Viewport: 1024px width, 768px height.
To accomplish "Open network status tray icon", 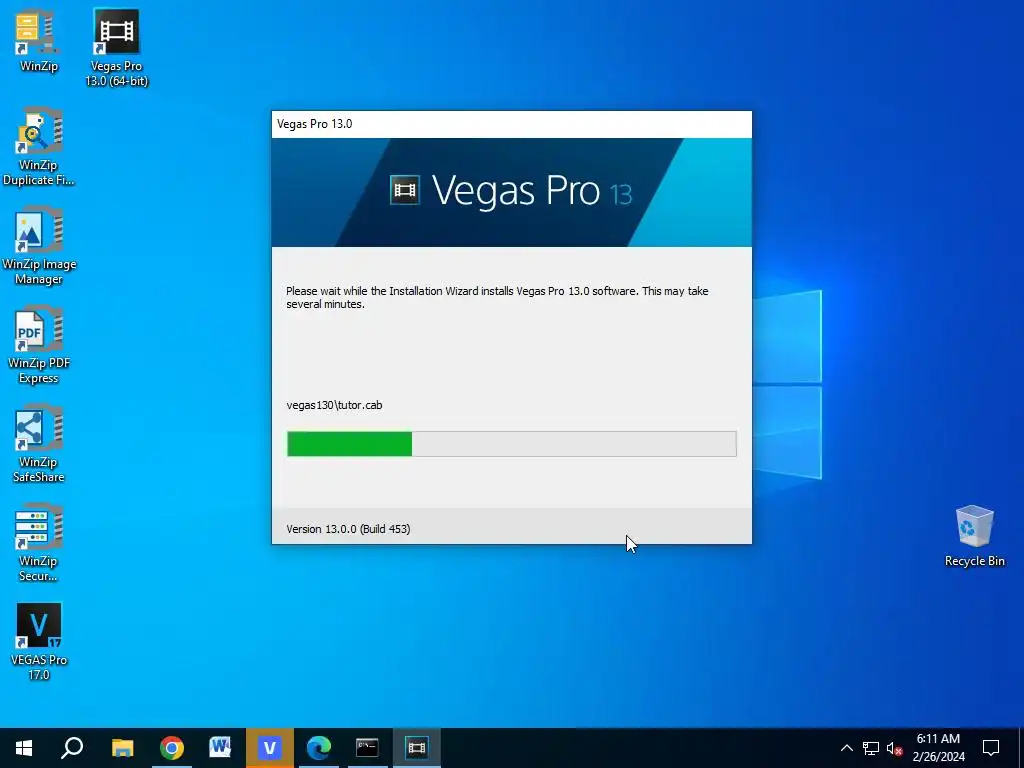I will tap(871, 748).
